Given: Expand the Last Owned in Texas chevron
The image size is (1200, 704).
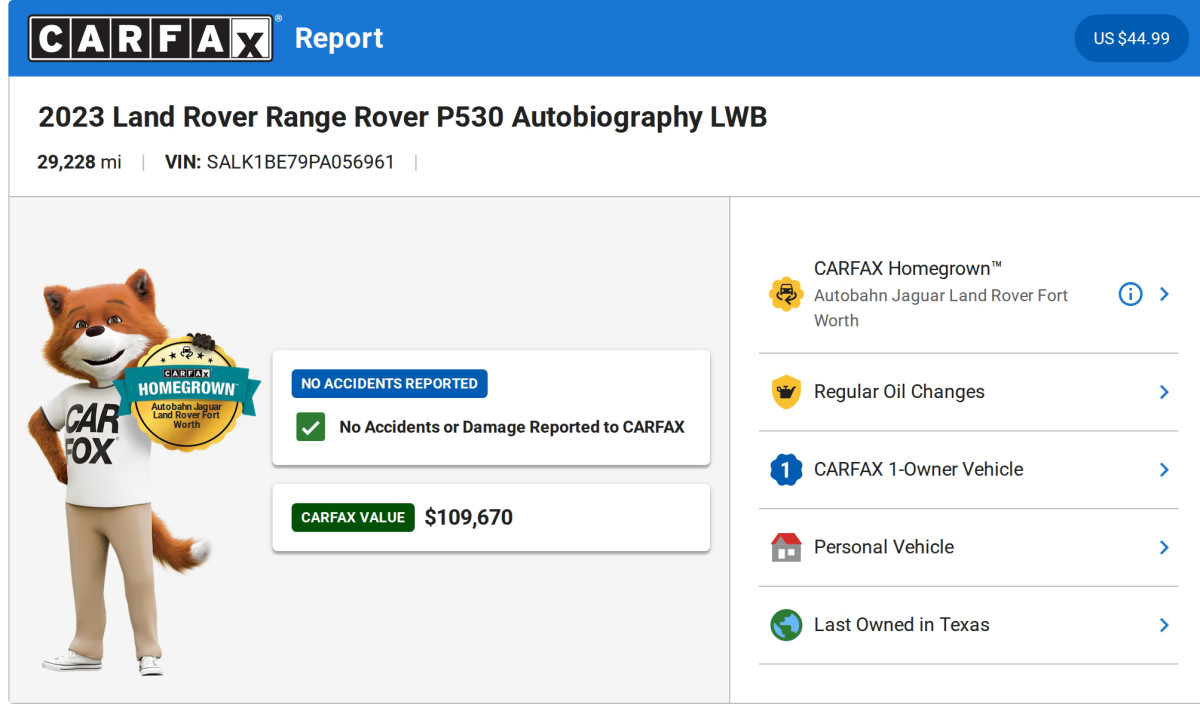Looking at the screenshot, I should 1164,625.
